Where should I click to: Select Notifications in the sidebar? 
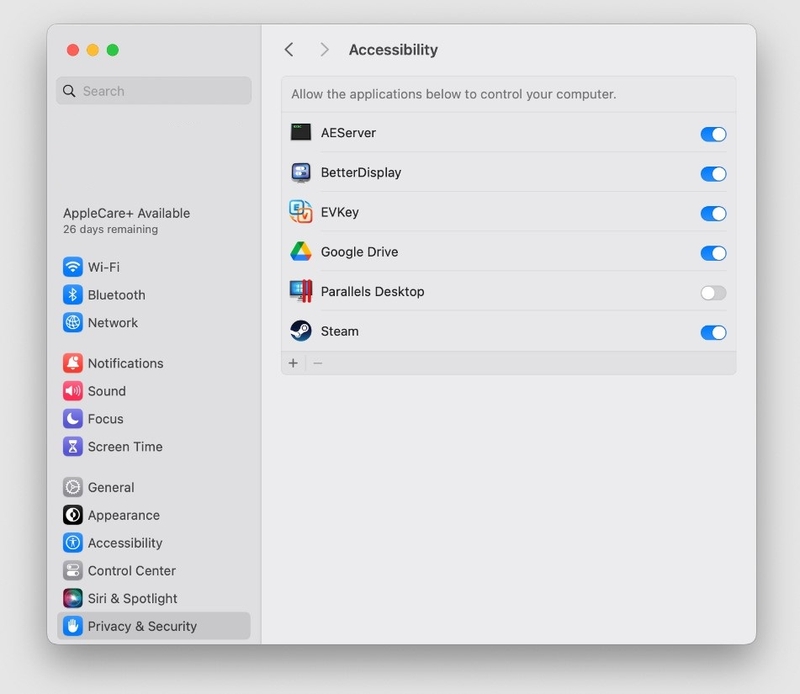154,363
